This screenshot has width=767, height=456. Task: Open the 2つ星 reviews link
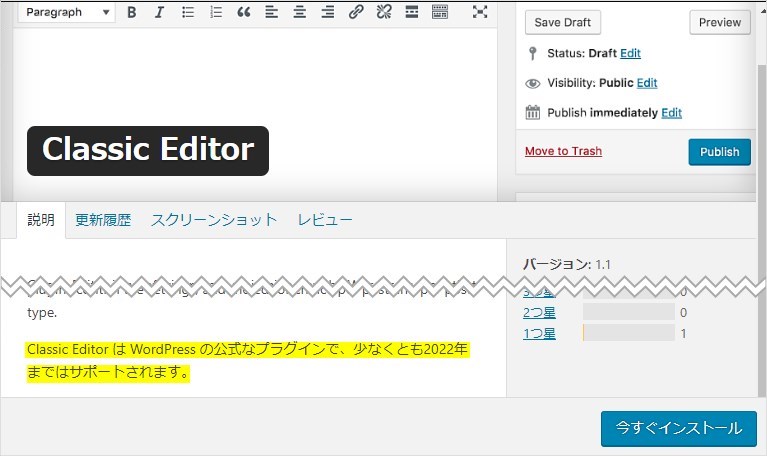[539, 313]
